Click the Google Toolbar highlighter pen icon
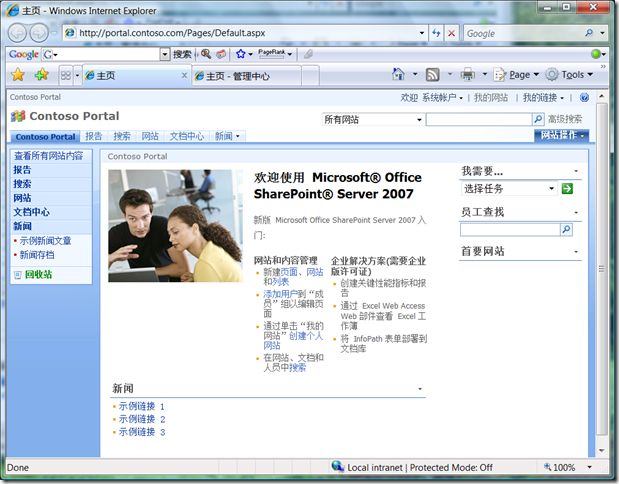 pyautogui.click(x=308, y=54)
